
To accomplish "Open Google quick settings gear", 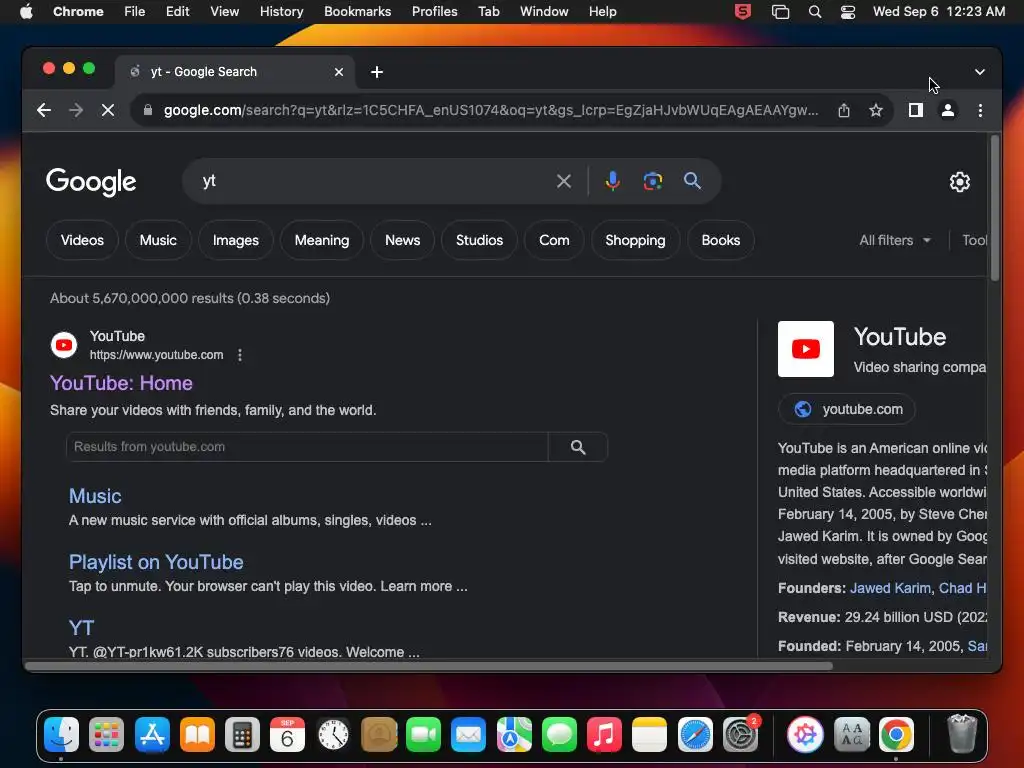I will 959,182.
